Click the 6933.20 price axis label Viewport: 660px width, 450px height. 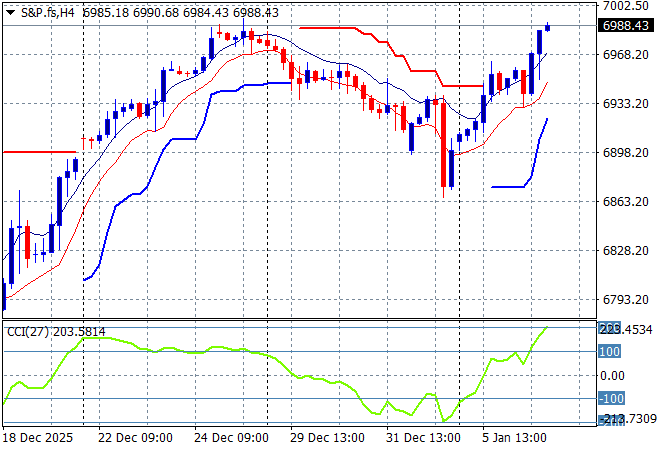pos(628,104)
